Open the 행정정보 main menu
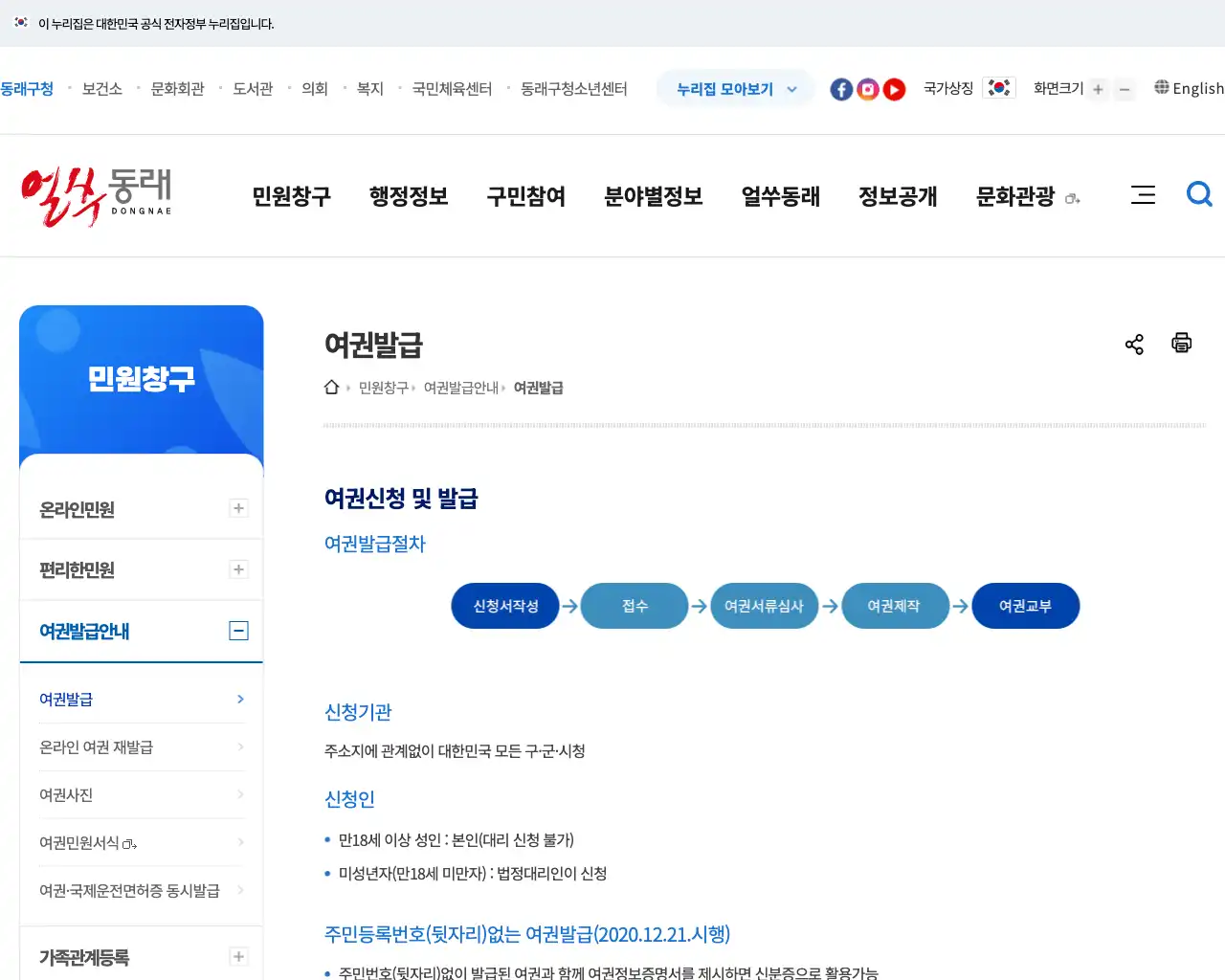Viewport: 1225px width, 980px height. pos(409,196)
